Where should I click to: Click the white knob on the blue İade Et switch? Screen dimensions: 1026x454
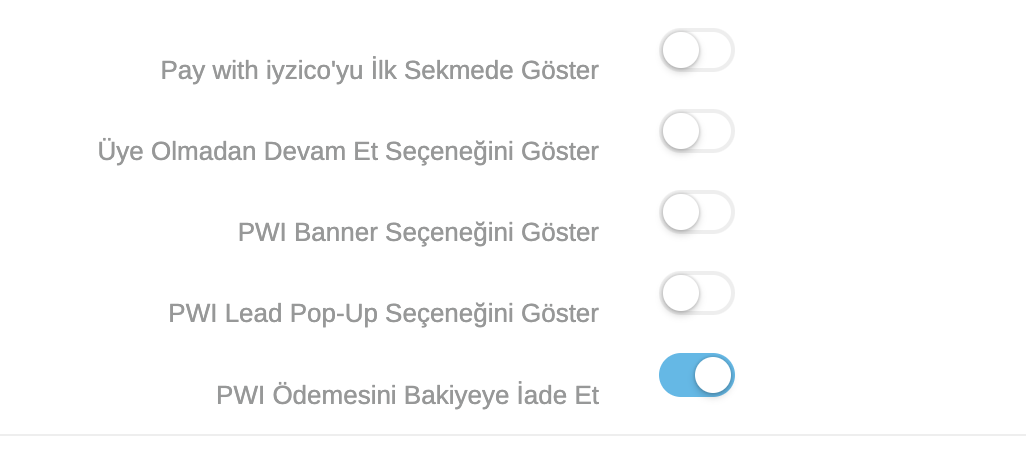pos(713,375)
